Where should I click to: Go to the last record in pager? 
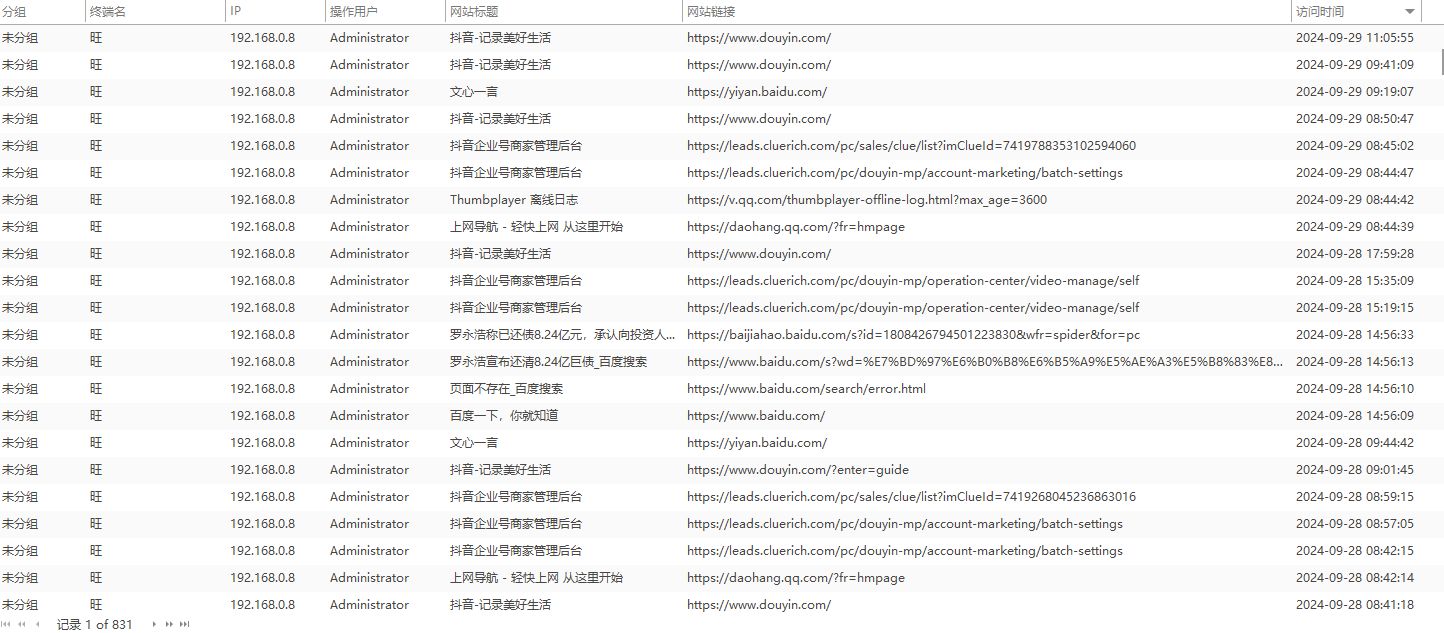pyautogui.click(x=184, y=624)
